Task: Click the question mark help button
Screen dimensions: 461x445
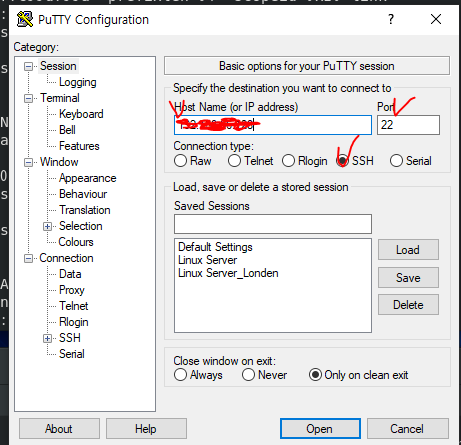Action: [391, 19]
